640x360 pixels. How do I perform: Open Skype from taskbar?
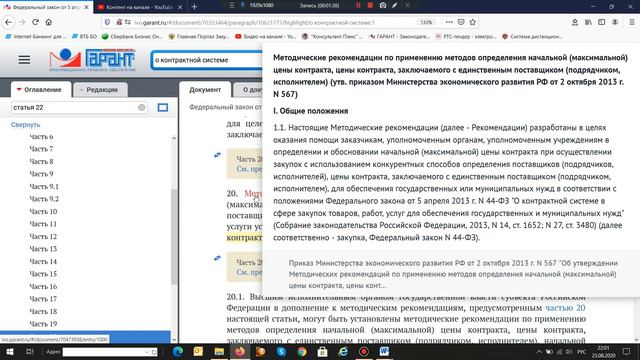tap(281, 351)
